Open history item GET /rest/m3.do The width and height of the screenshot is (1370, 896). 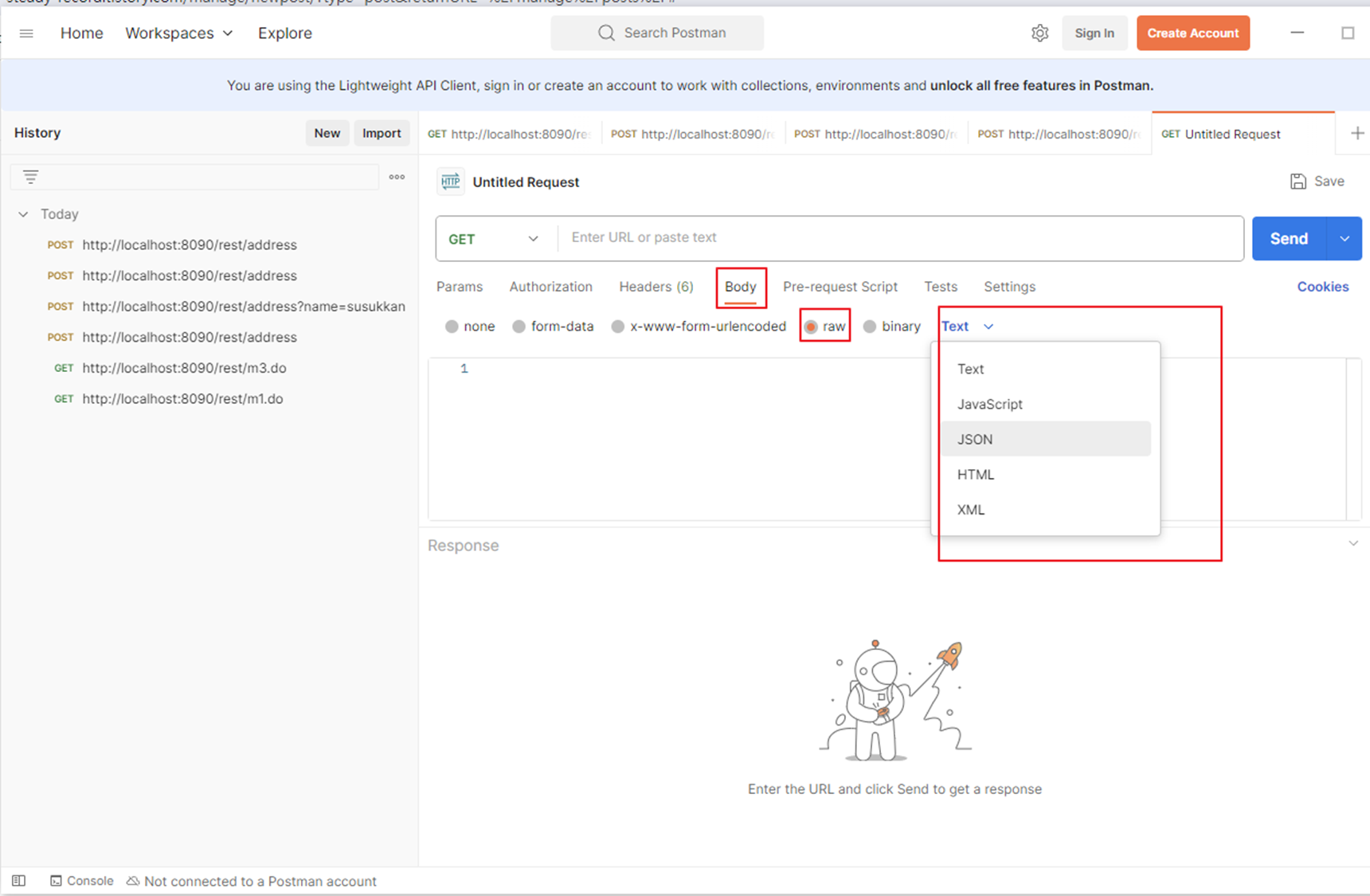click(x=170, y=368)
